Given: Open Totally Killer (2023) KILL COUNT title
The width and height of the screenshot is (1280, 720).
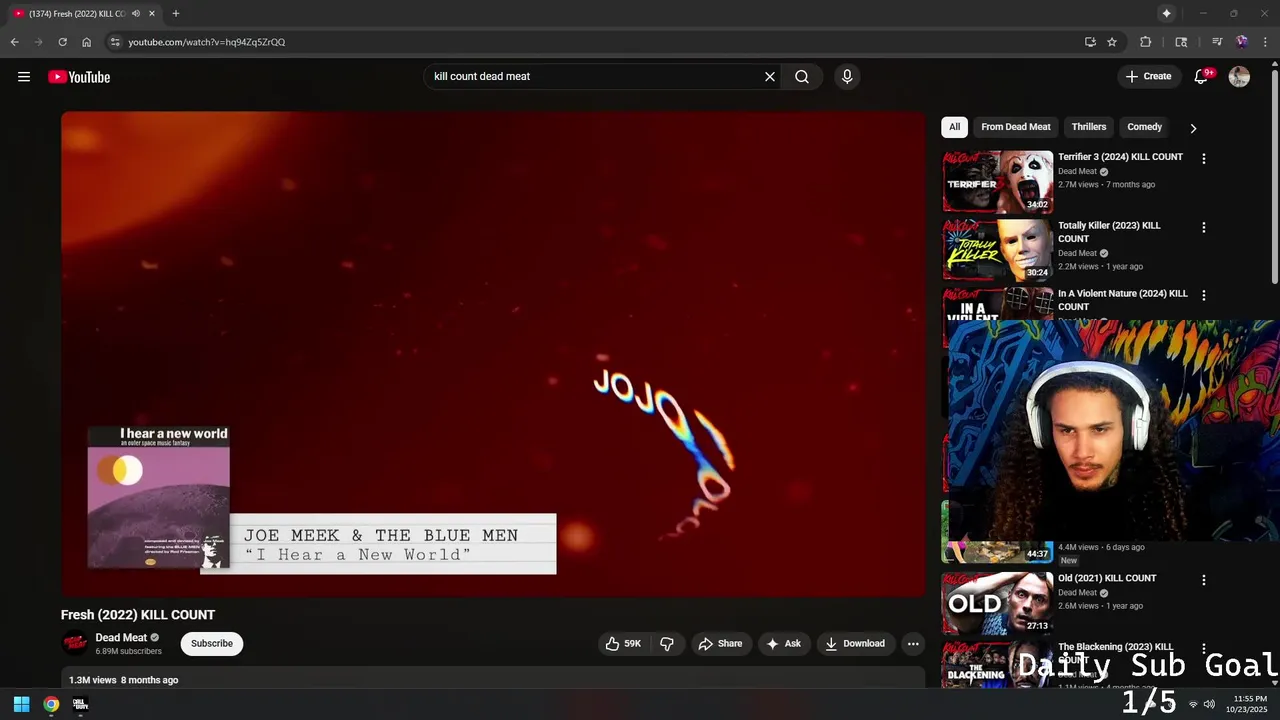Looking at the screenshot, I should [1109, 232].
